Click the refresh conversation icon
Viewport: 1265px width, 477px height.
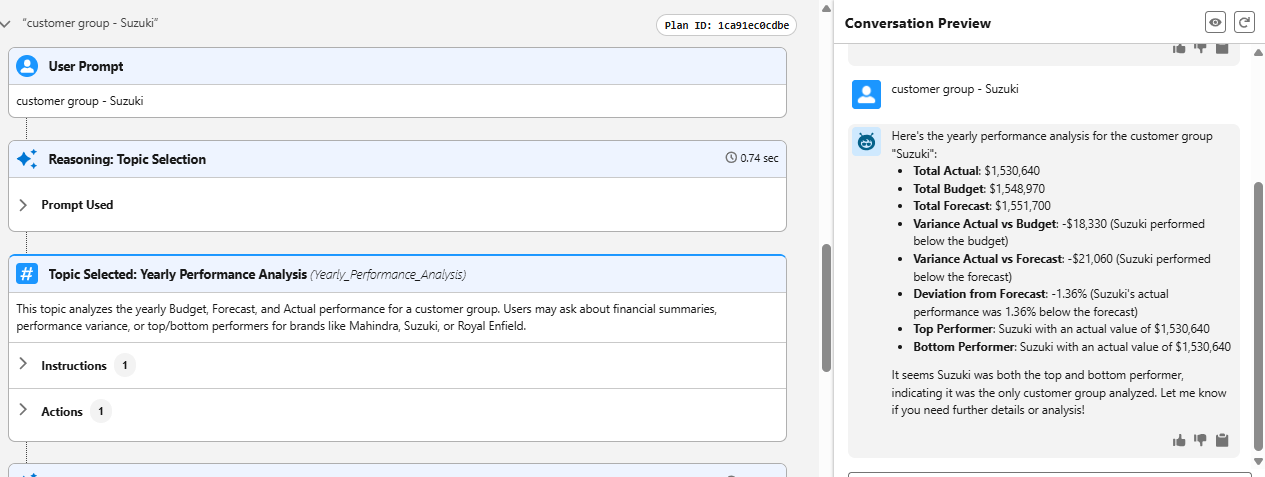point(1244,22)
